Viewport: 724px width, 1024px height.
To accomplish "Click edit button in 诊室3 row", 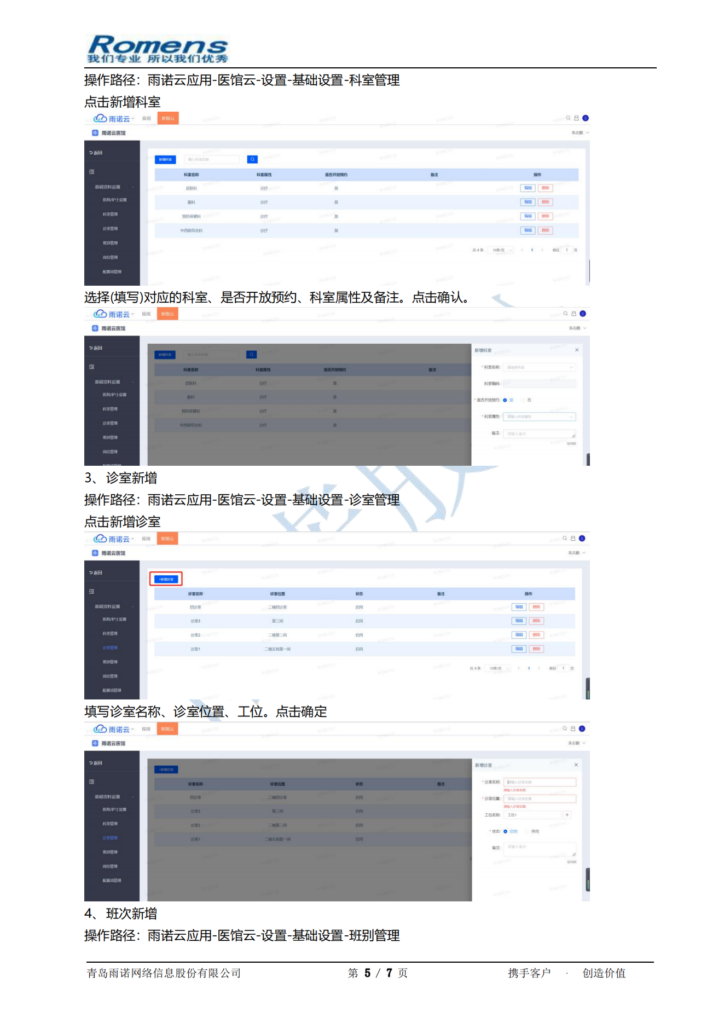I will tap(519, 621).
